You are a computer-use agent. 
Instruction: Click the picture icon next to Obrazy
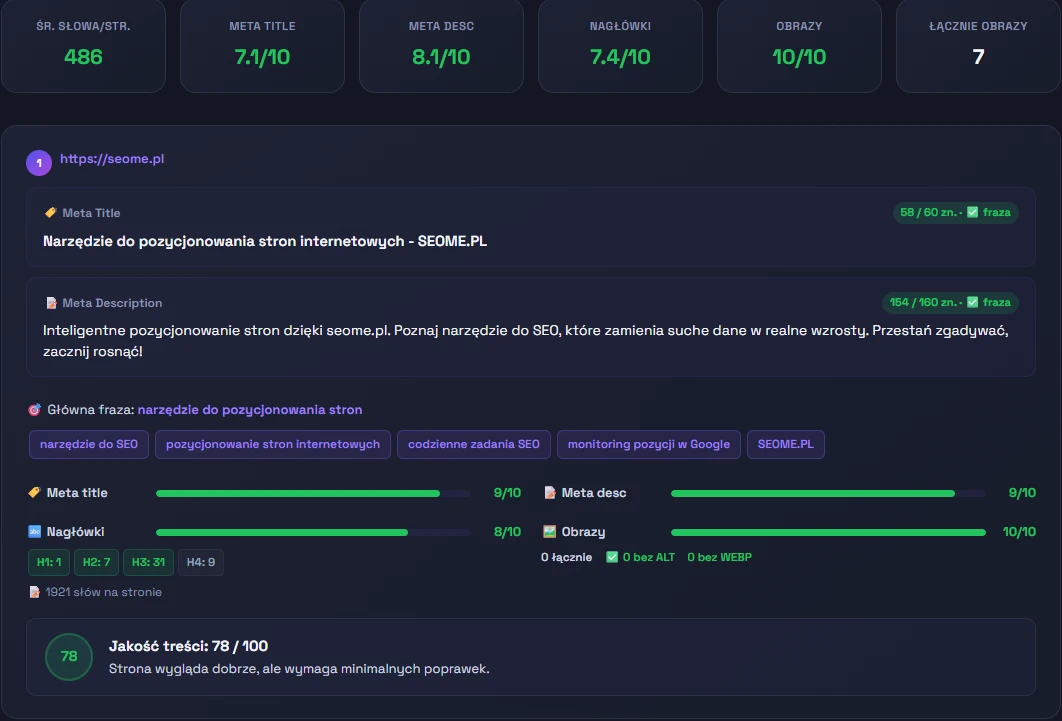coord(549,532)
